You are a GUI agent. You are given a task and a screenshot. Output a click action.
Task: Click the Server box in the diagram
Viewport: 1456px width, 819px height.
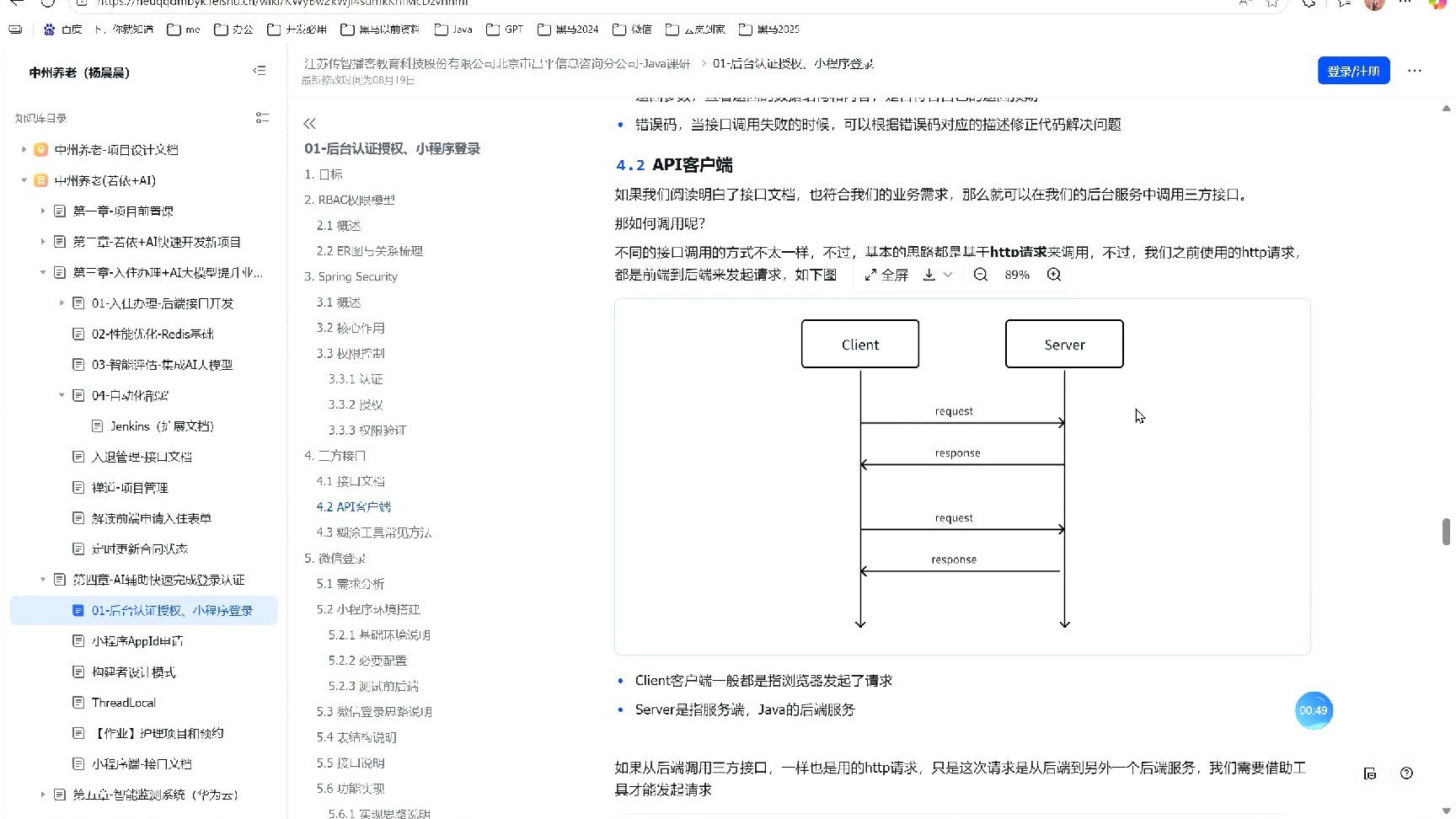tap(1064, 344)
